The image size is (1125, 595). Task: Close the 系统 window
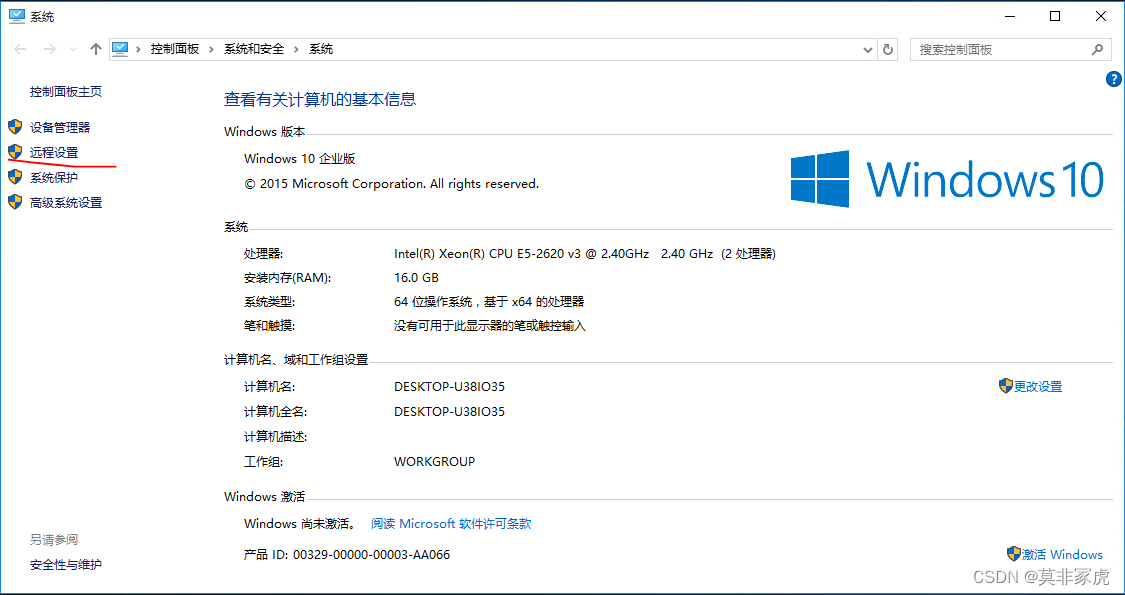[x=1100, y=16]
